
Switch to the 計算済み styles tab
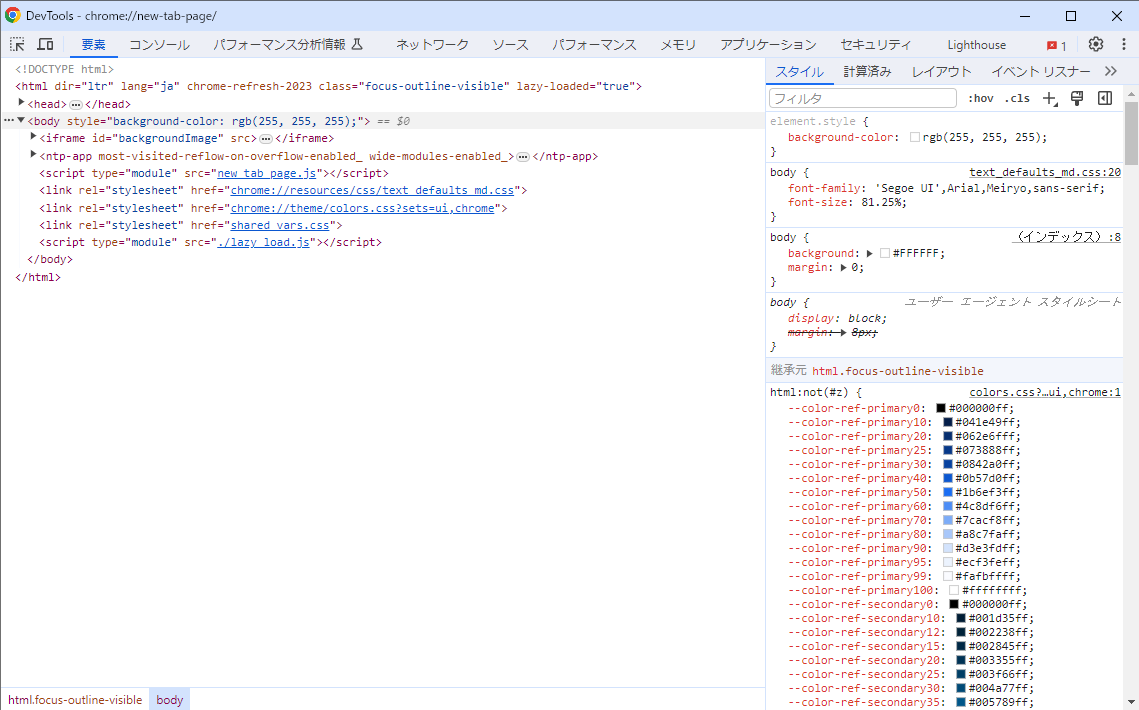click(867, 71)
